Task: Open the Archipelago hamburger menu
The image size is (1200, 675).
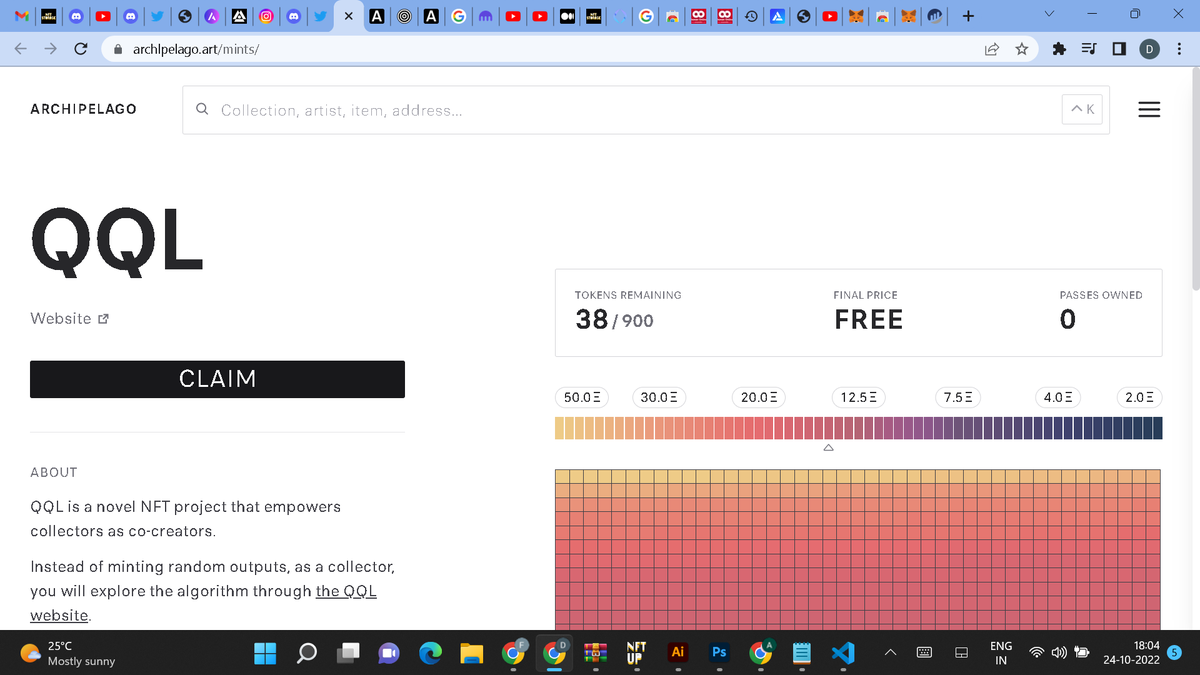Action: tap(1149, 110)
